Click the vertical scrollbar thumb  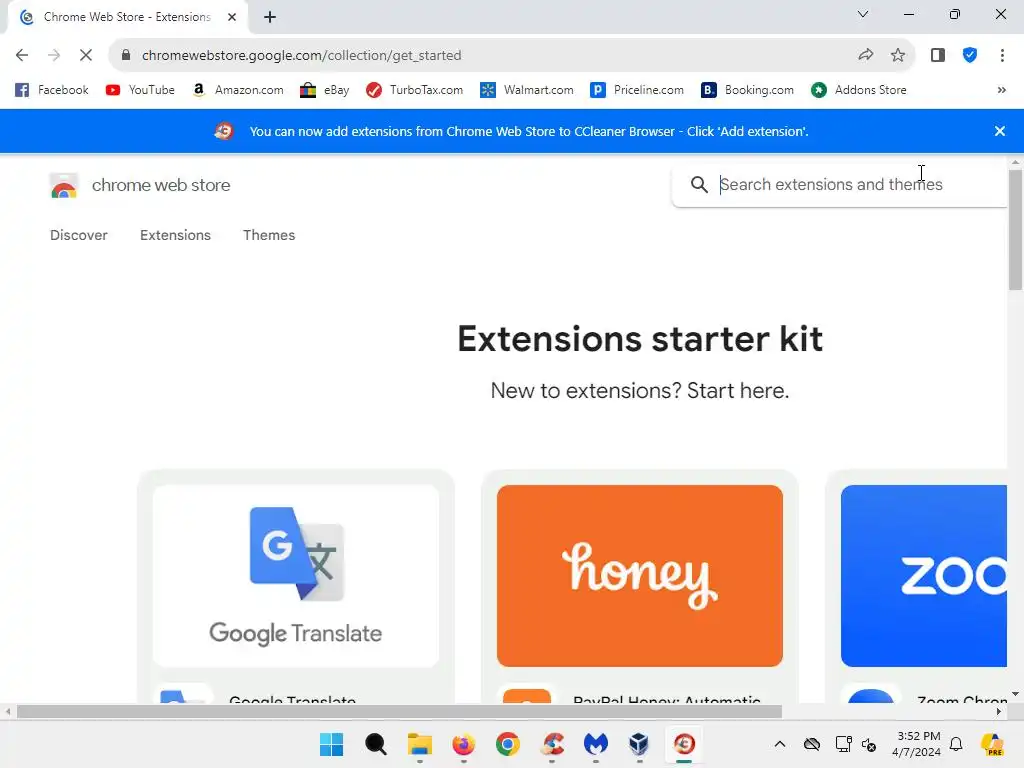tap(1015, 229)
